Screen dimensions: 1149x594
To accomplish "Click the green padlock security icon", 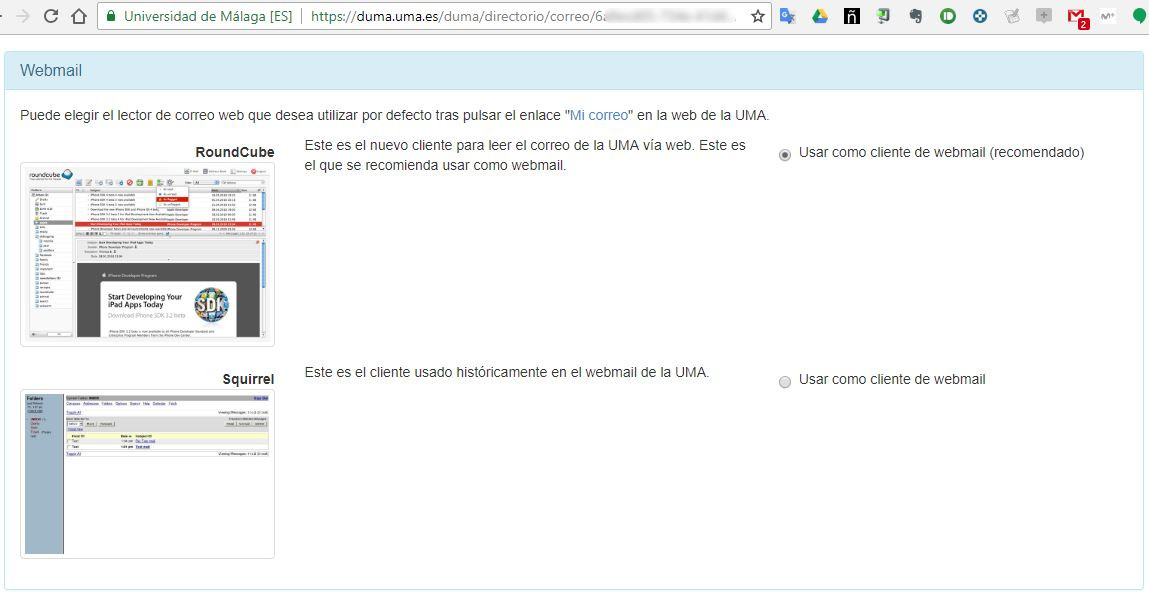I will (111, 17).
